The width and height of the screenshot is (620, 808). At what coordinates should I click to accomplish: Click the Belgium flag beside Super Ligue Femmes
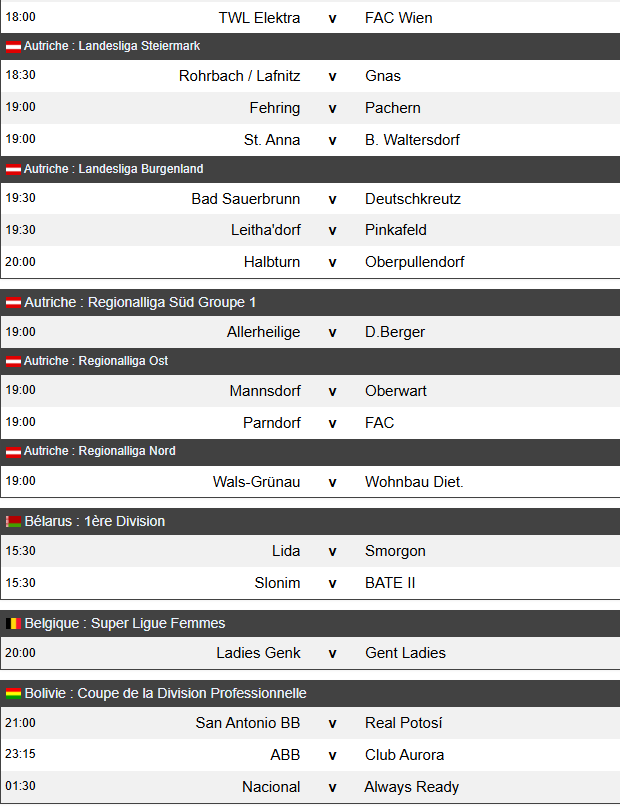click(13, 624)
